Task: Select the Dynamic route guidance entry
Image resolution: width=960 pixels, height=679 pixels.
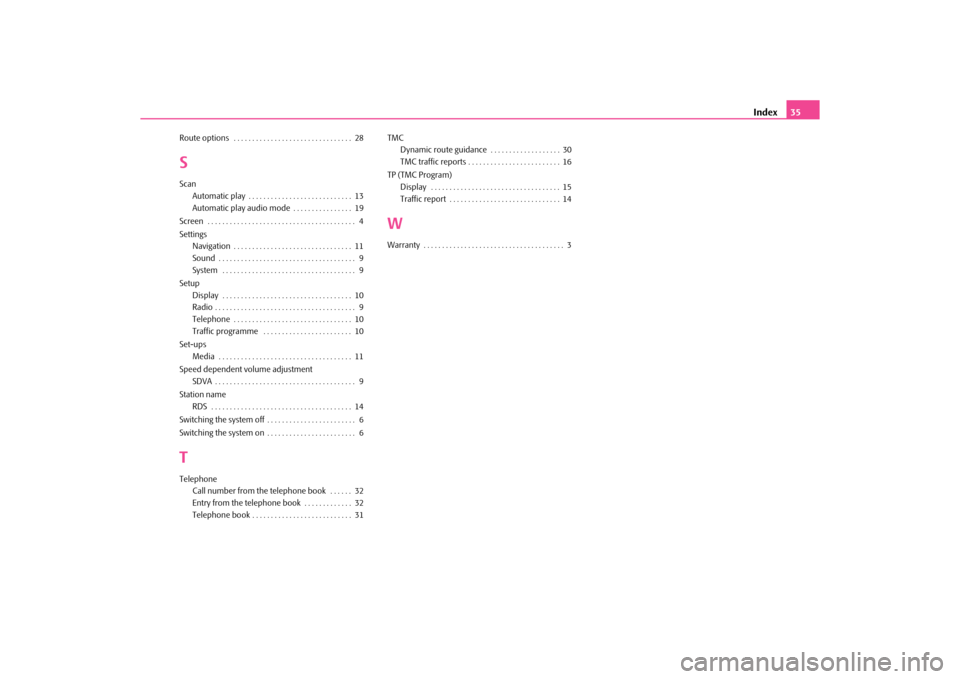Action: [x=443, y=149]
